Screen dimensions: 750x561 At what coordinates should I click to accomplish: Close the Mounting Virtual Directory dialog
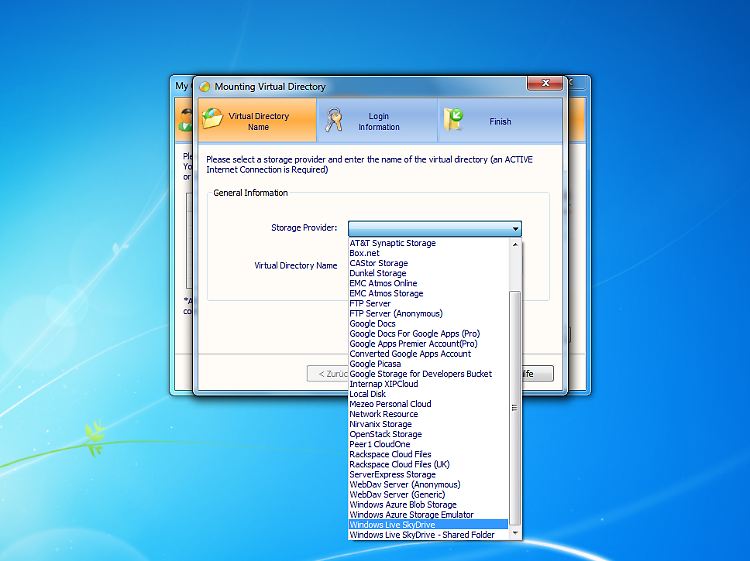[x=543, y=85]
